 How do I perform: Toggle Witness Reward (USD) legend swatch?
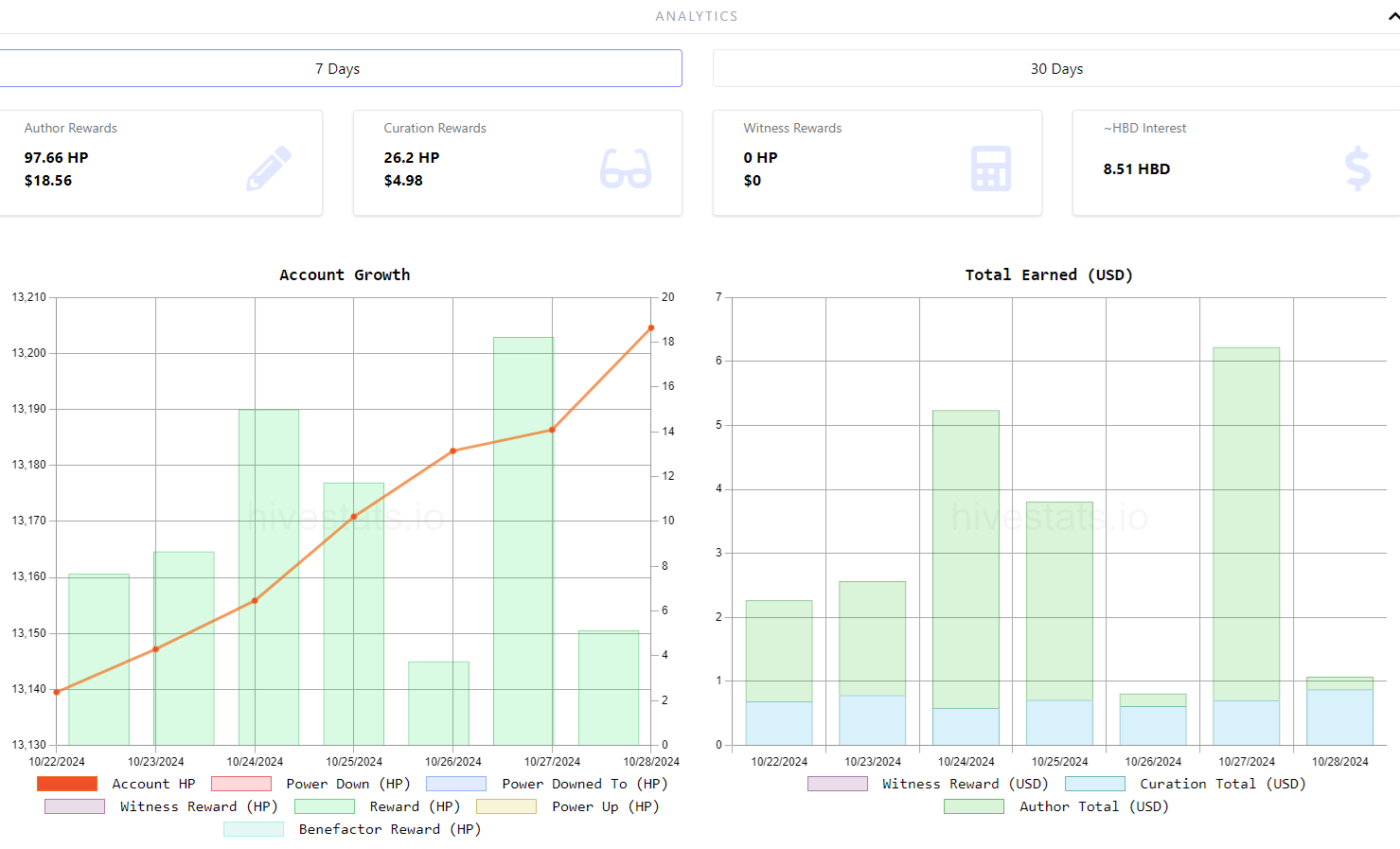pyautogui.click(x=838, y=784)
